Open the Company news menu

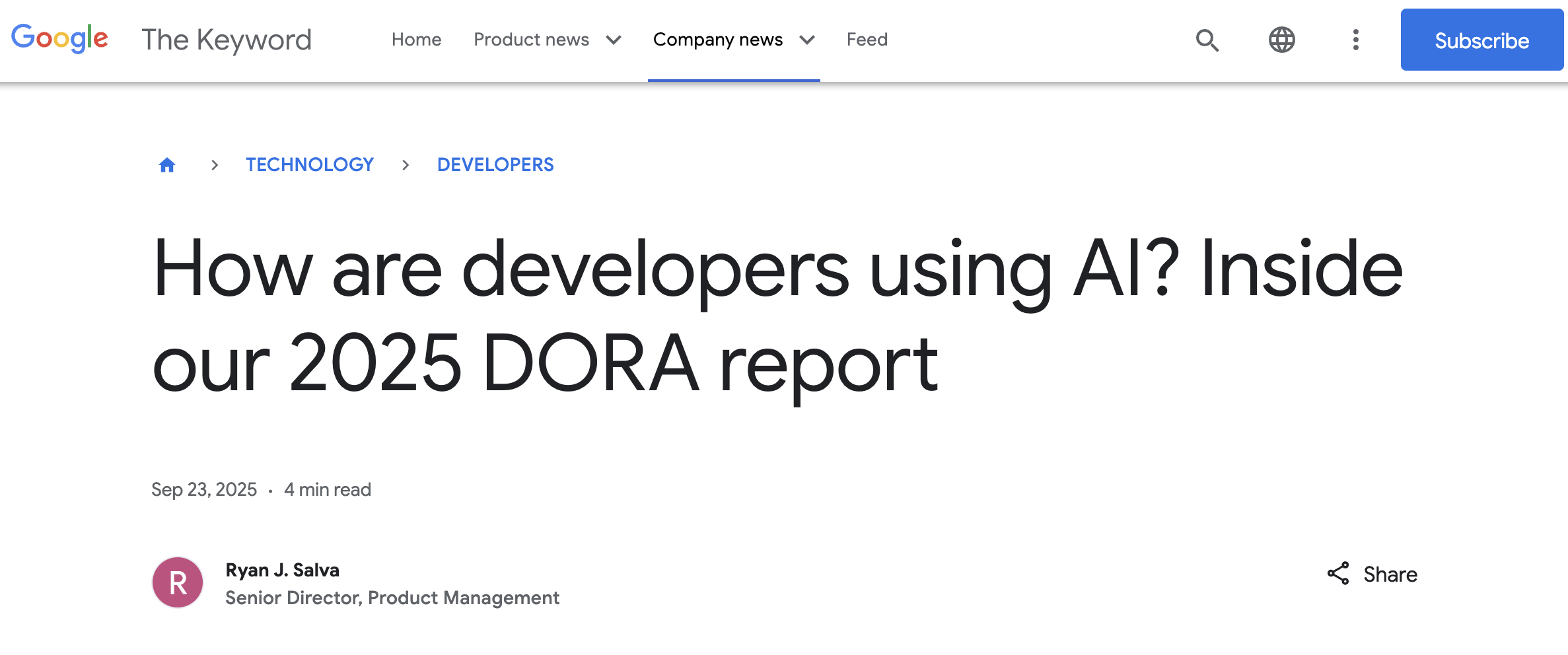(717, 40)
